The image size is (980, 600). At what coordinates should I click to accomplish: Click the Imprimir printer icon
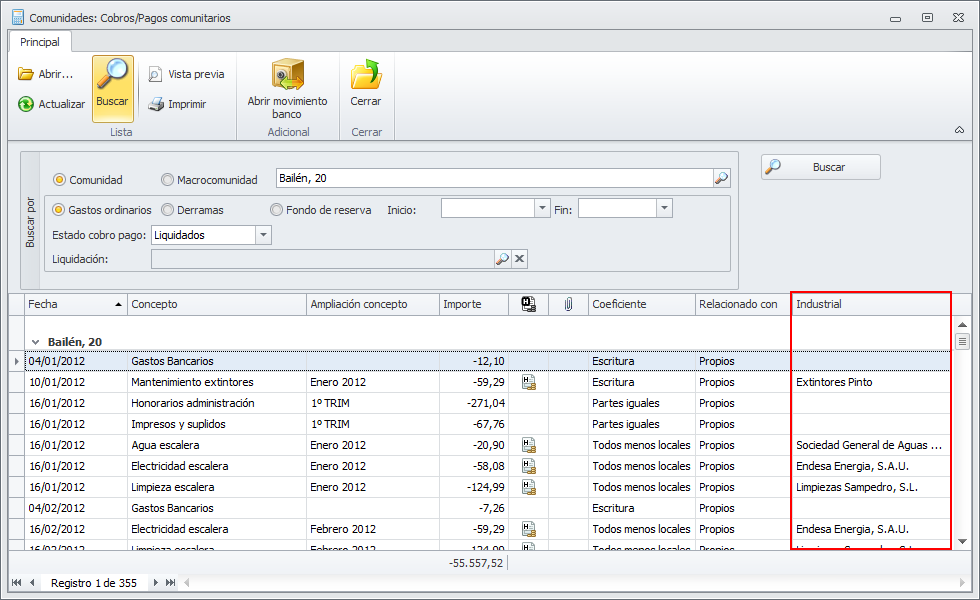pyautogui.click(x=156, y=104)
